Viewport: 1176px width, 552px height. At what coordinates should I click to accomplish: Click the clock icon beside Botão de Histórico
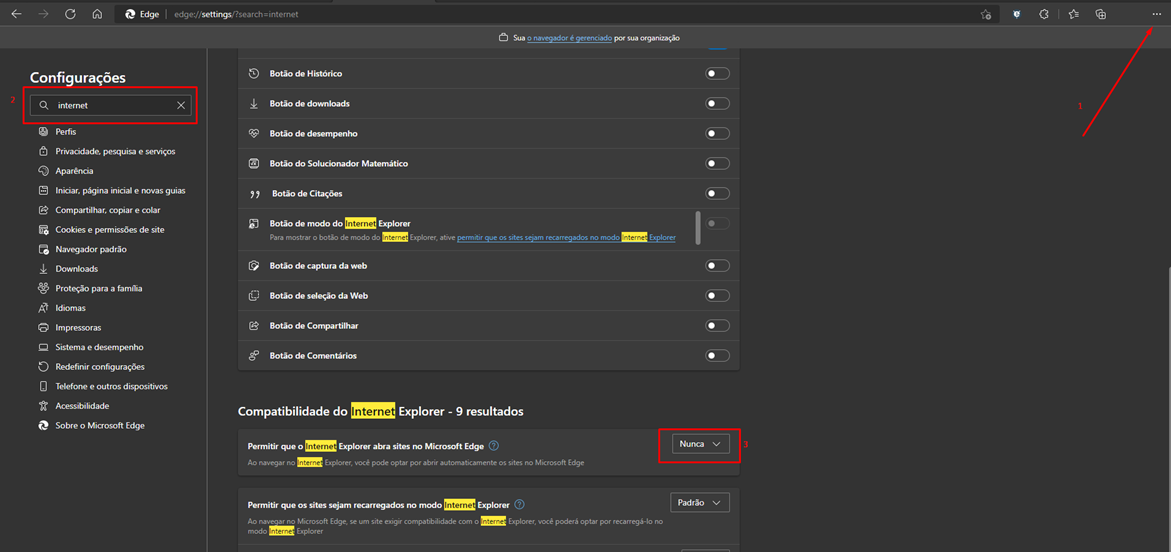(254, 74)
